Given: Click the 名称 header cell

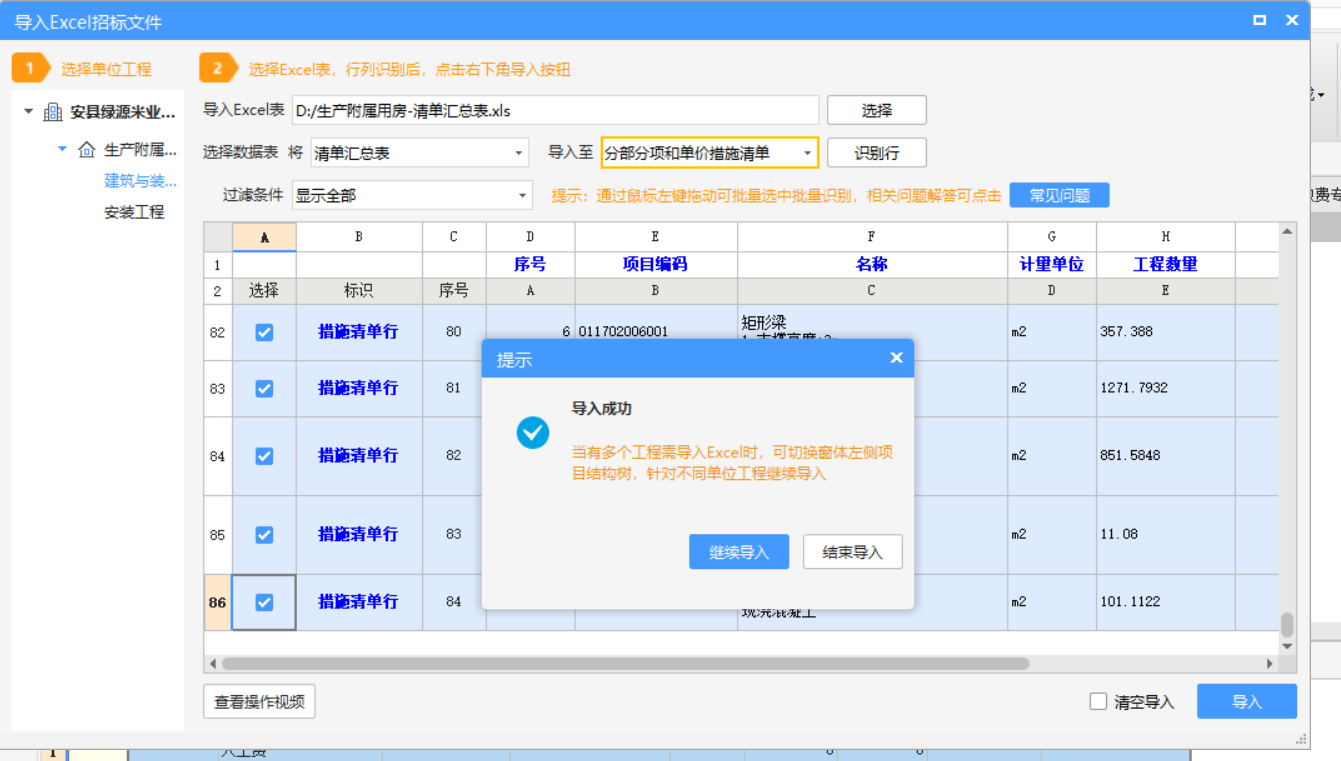Looking at the screenshot, I should [872, 264].
